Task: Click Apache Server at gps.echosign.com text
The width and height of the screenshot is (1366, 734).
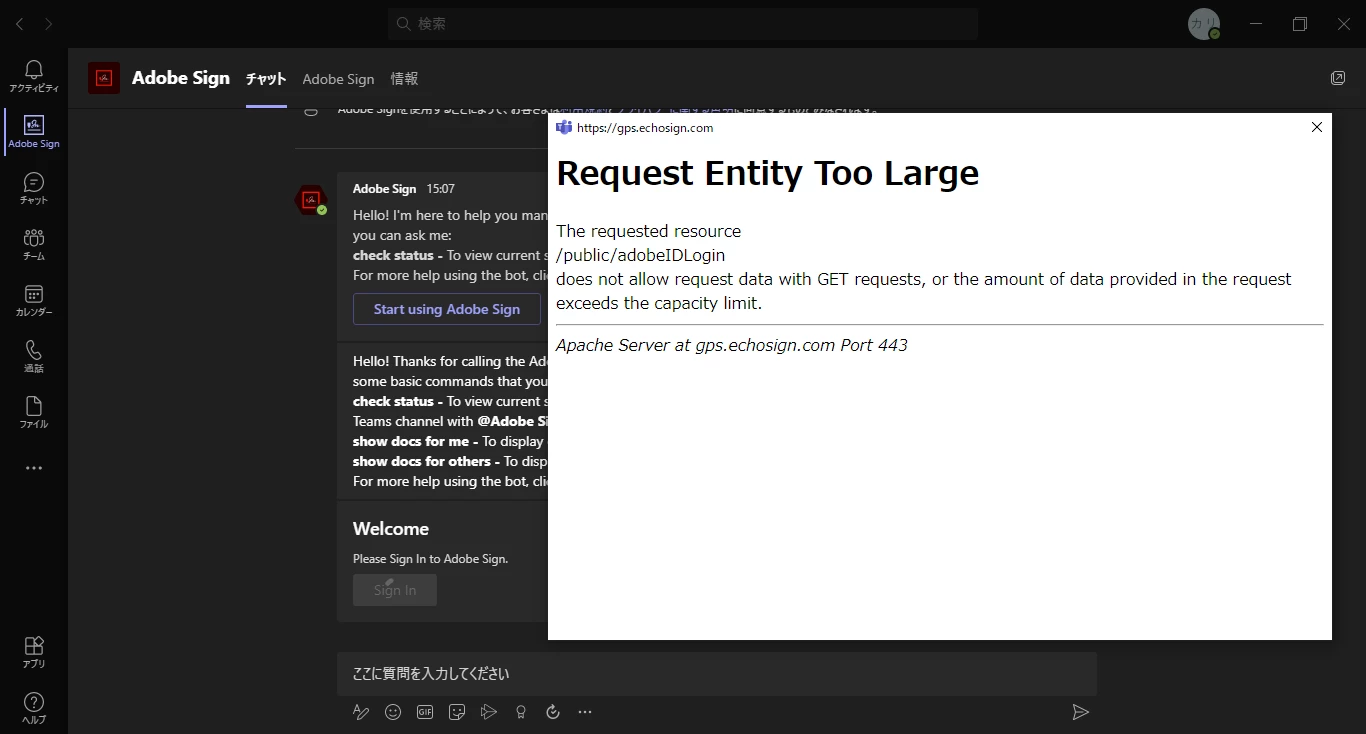Action: pyautogui.click(x=732, y=345)
